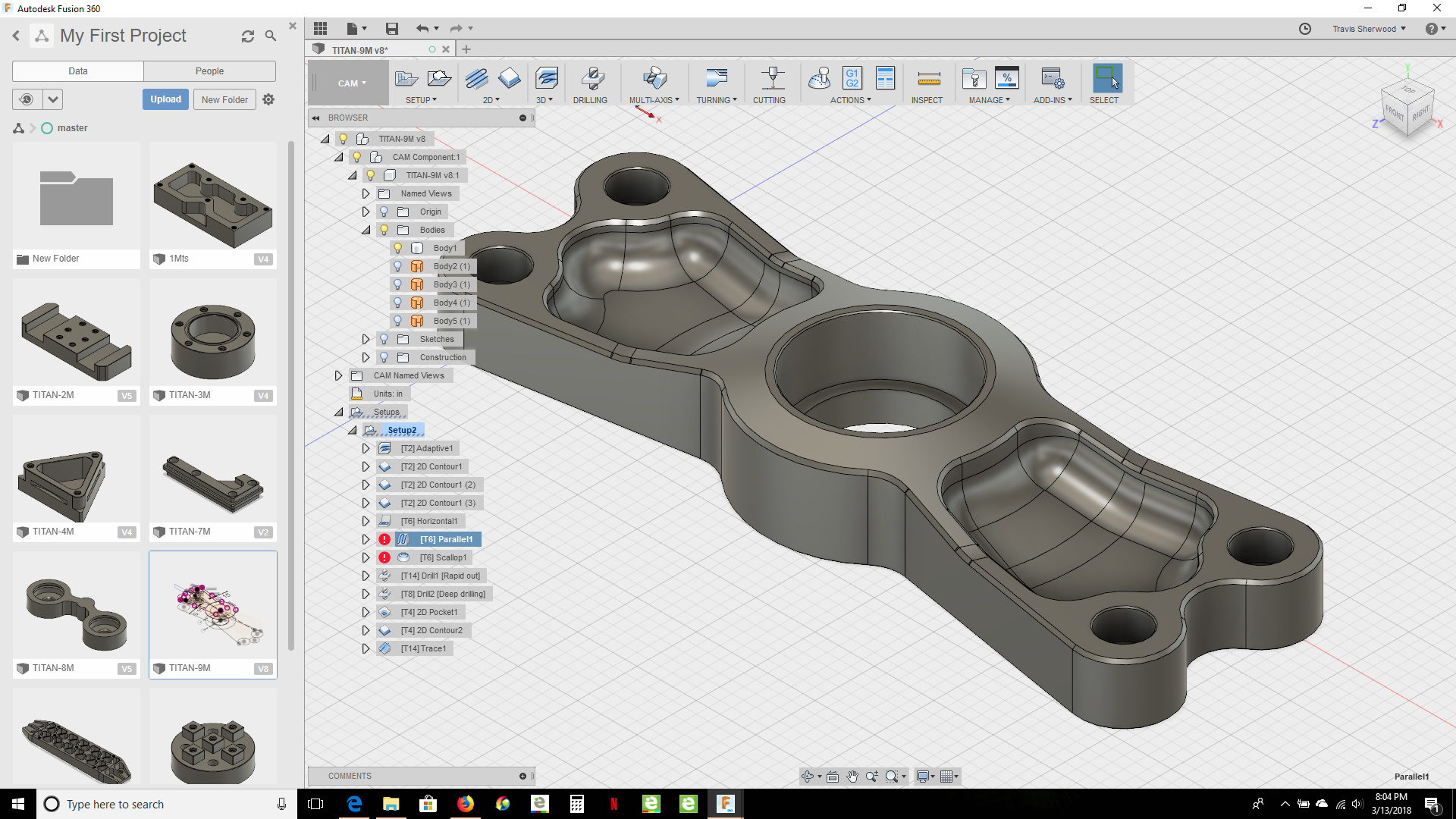This screenshot has height=819, width=1456.
Task: Click the Drilling tool icon
Action: pyautogui.click(x=591, y=79)
